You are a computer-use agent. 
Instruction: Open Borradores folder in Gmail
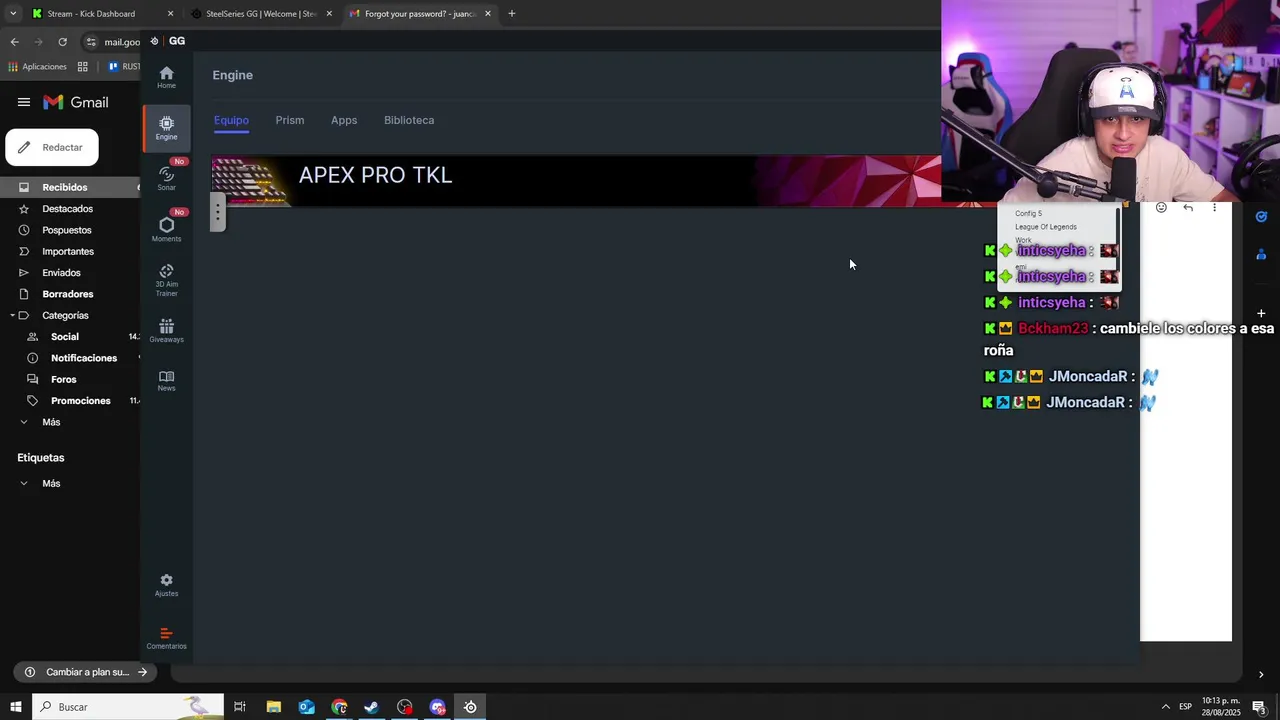(x=70, y=294)
